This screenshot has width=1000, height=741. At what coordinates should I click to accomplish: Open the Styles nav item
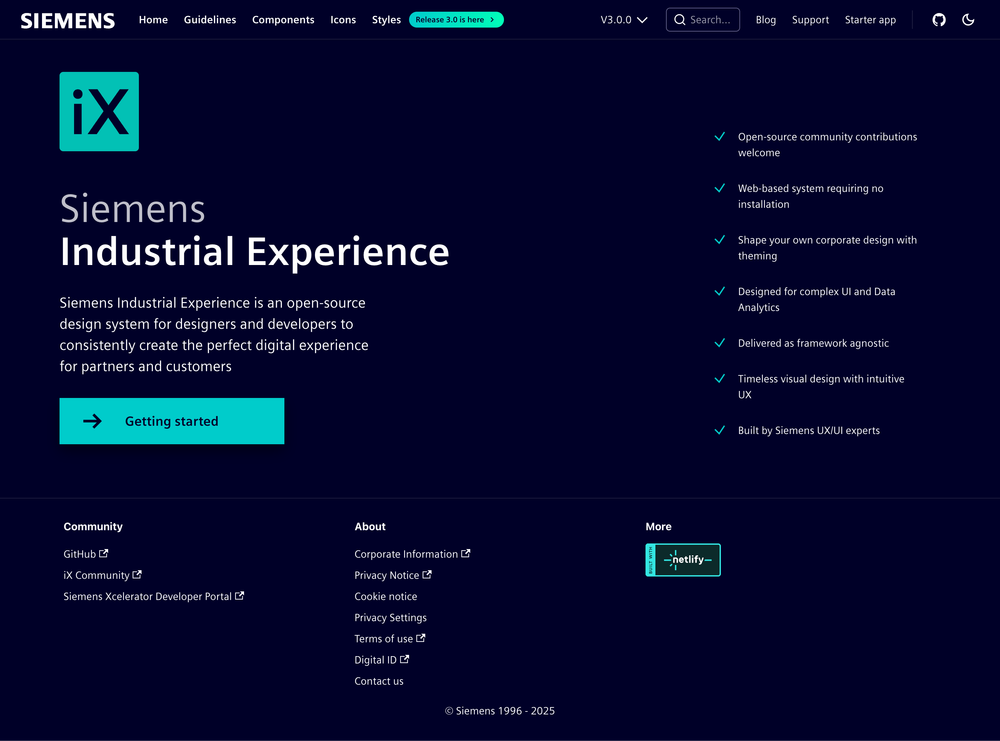pyautogui.click(x=386, y=20)
